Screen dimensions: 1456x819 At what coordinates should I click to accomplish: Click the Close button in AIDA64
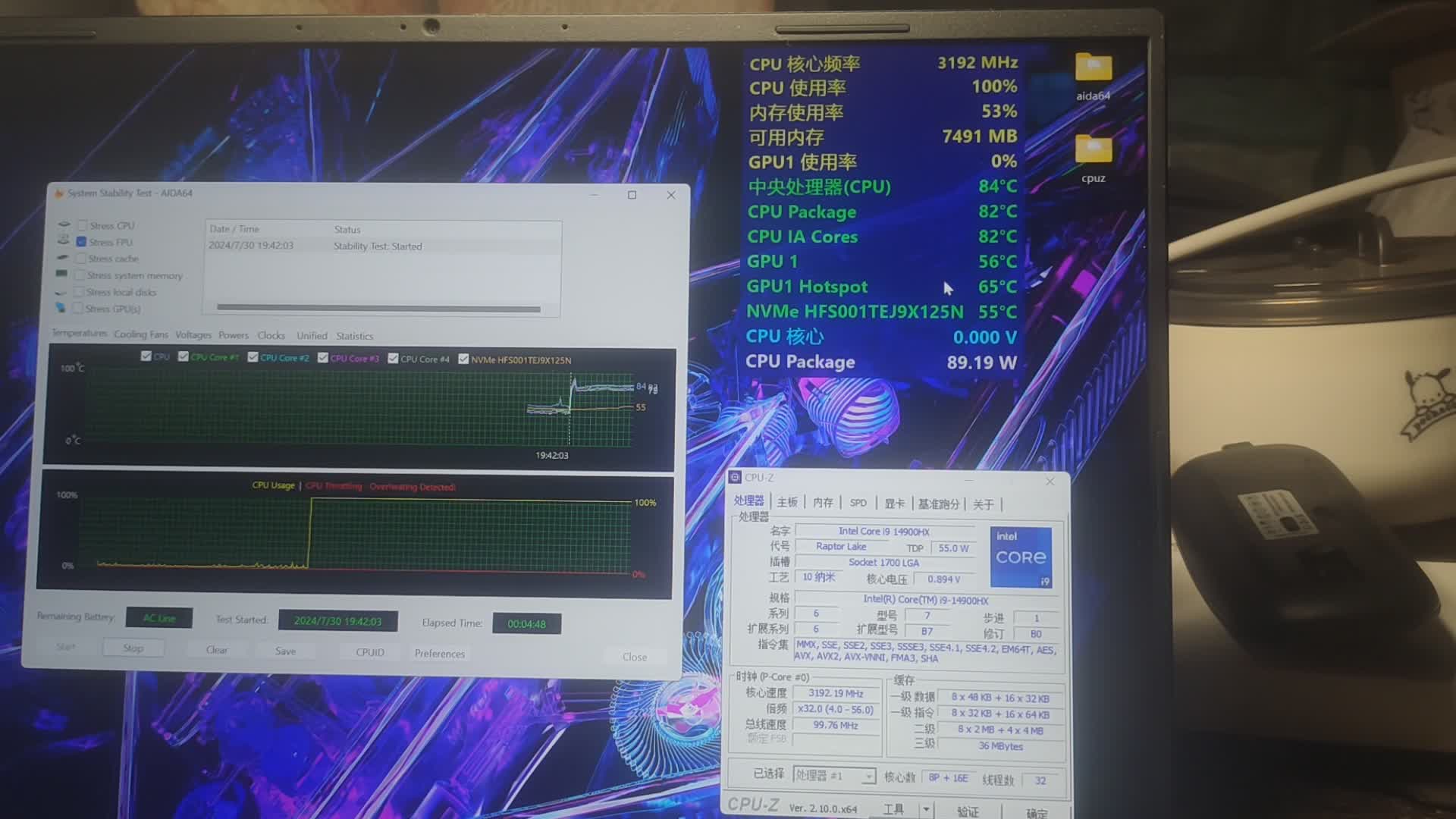click(635, 657)
